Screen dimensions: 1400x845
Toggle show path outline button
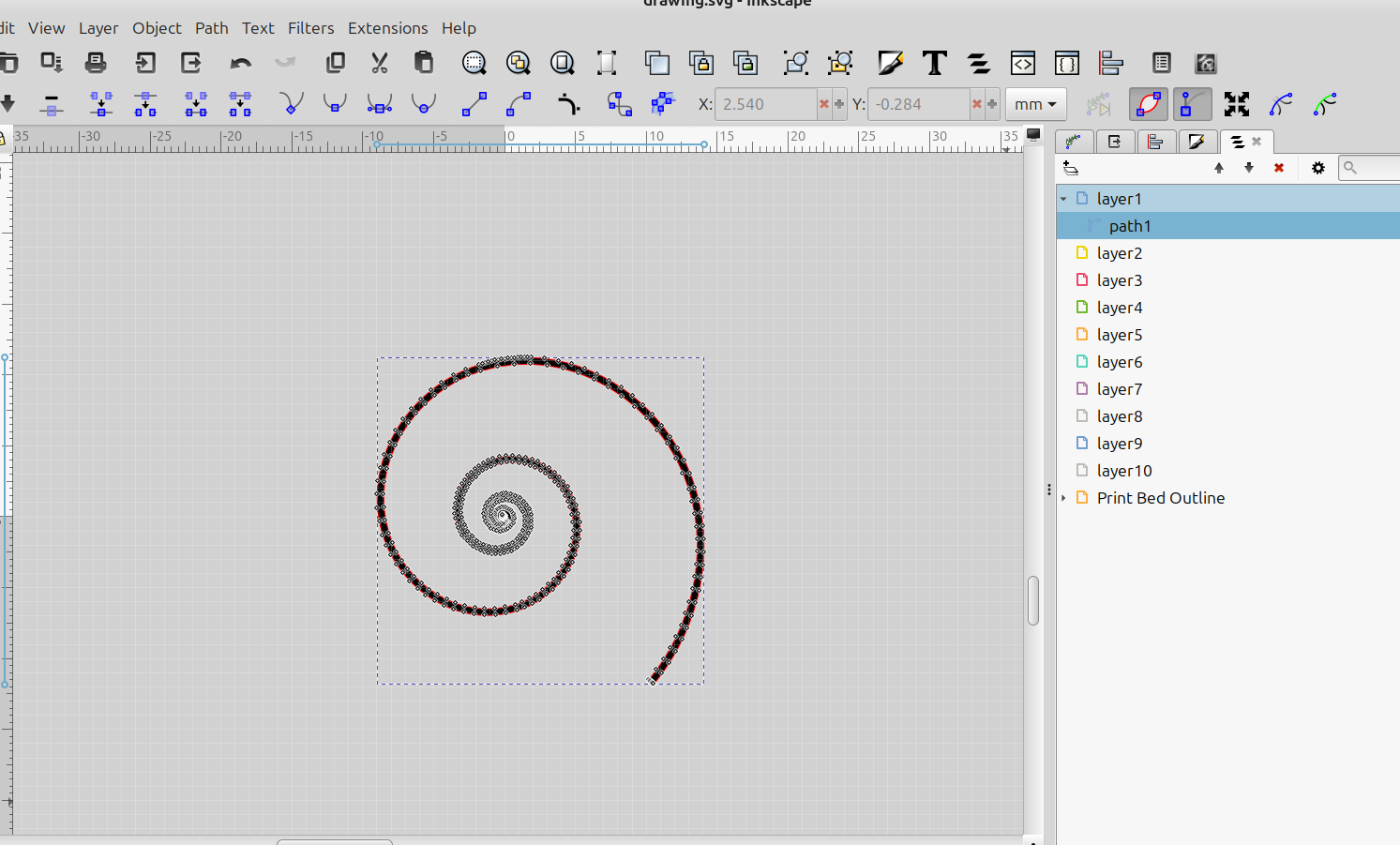1148,104
